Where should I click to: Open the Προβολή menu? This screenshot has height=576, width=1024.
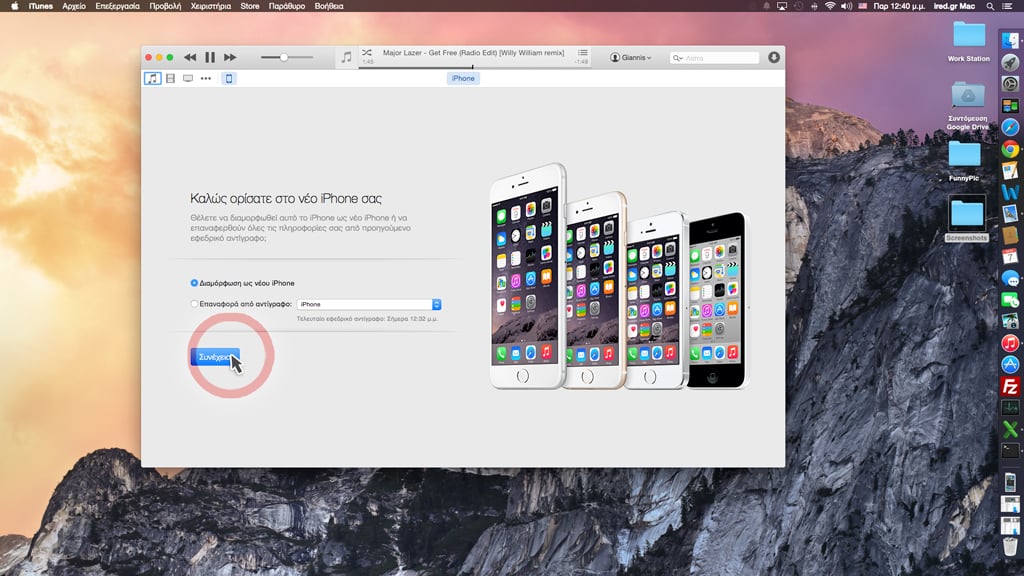click(164, 6)
